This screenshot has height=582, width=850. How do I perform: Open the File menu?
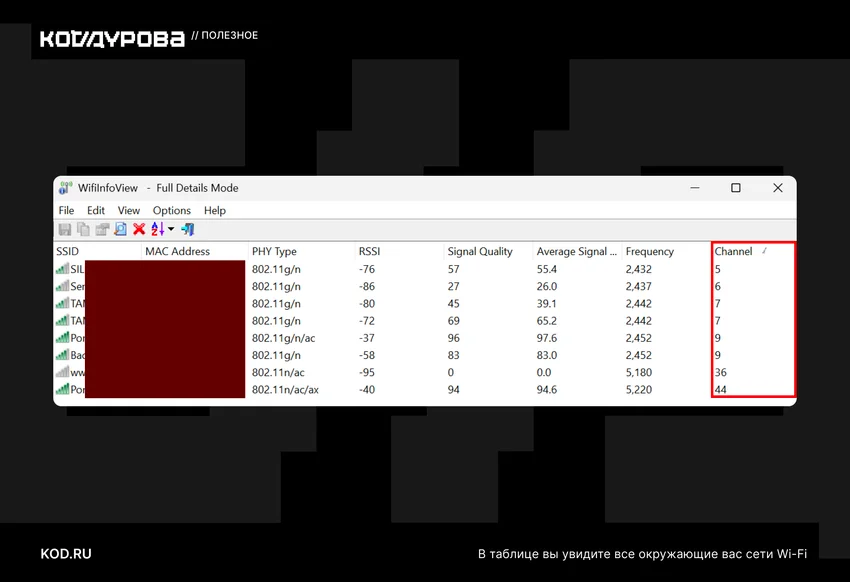click(x=66, y=210)
